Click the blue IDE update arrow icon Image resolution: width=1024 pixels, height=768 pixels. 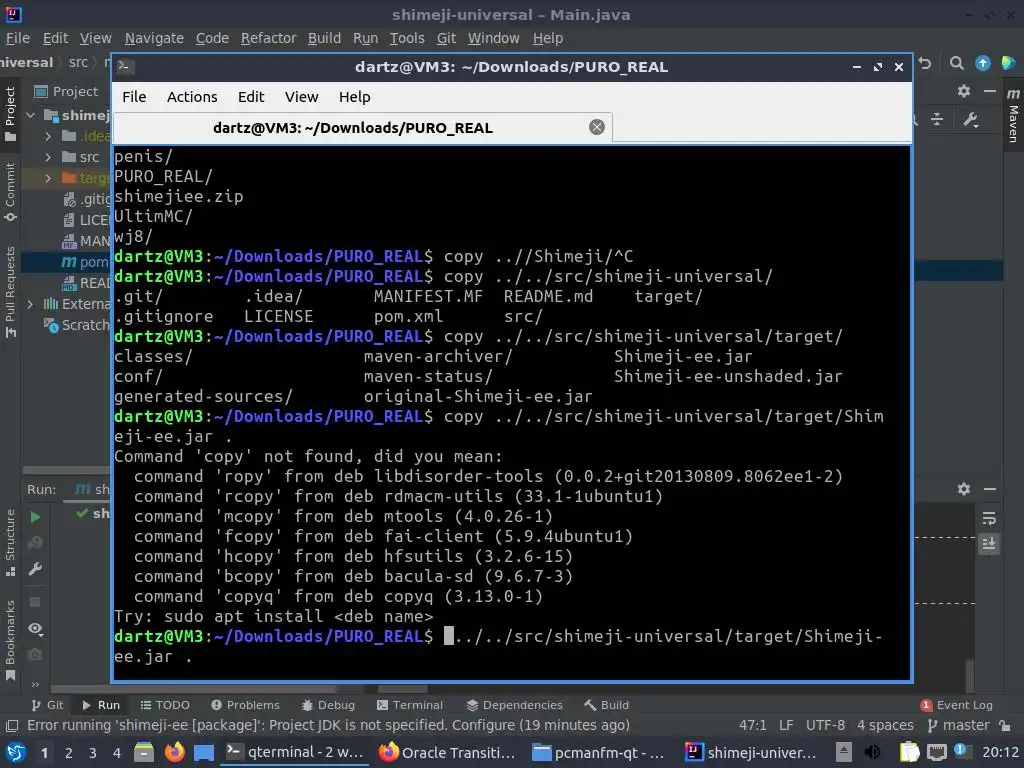click(982, 63)
